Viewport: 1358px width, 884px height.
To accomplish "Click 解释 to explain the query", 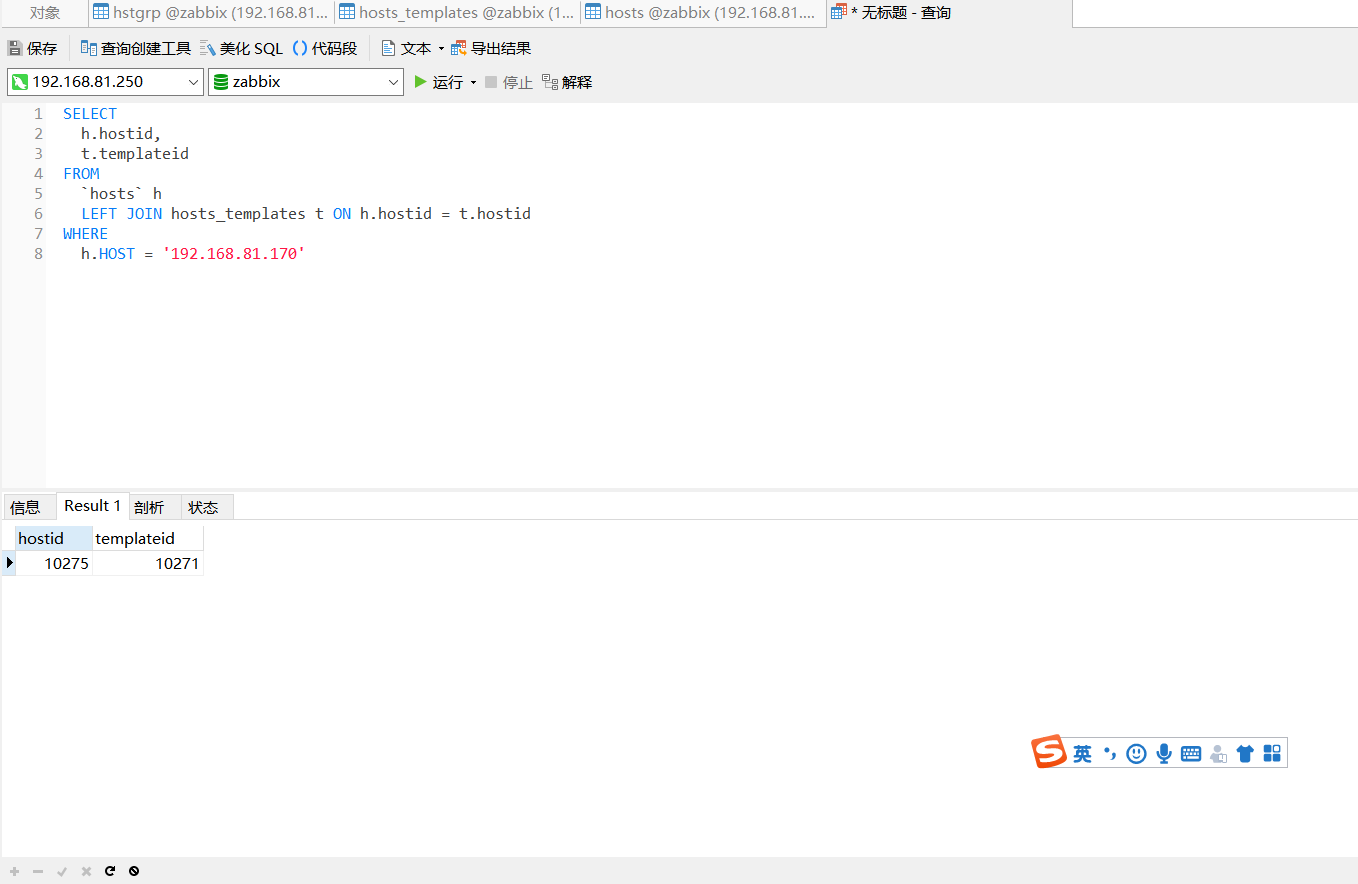I will click(567, 82).
